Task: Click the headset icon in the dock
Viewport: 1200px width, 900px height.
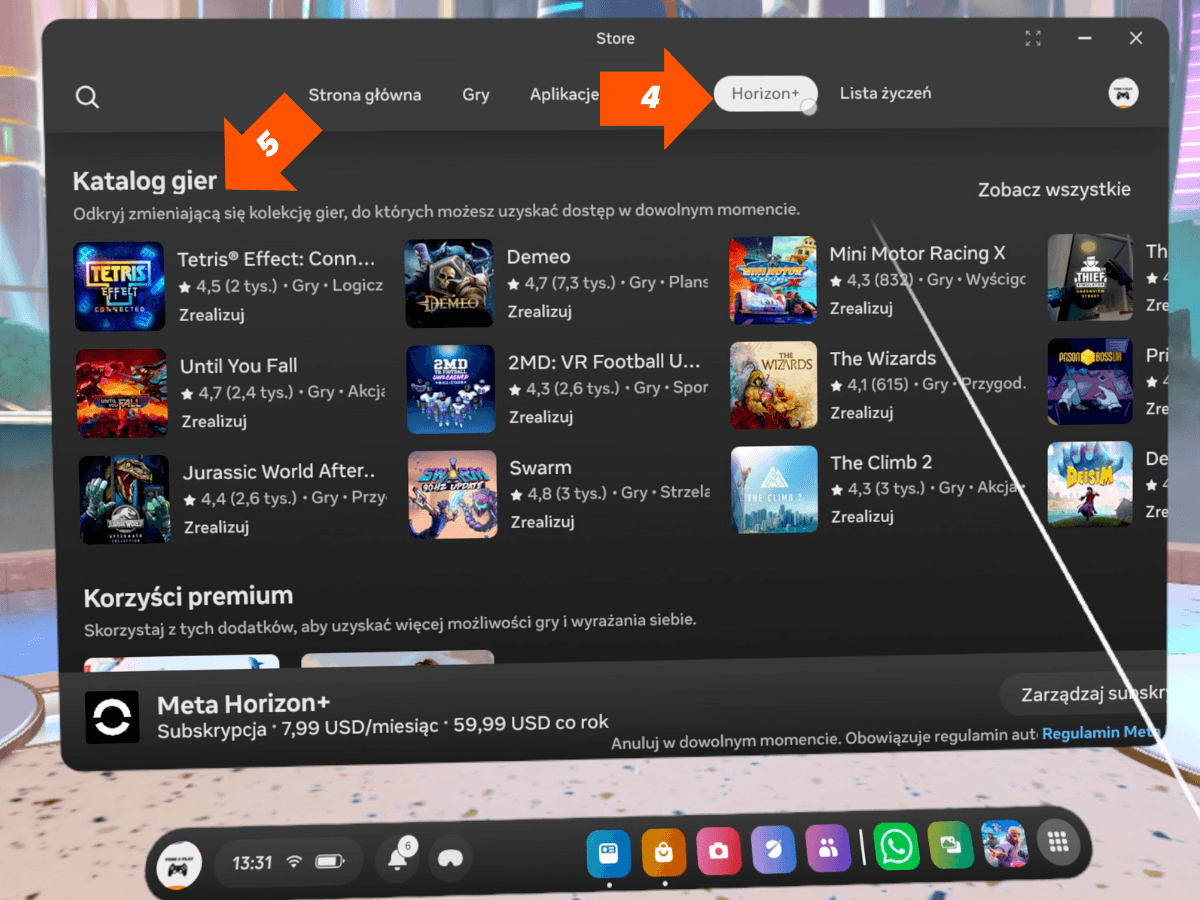Action: tap(451, 858)
